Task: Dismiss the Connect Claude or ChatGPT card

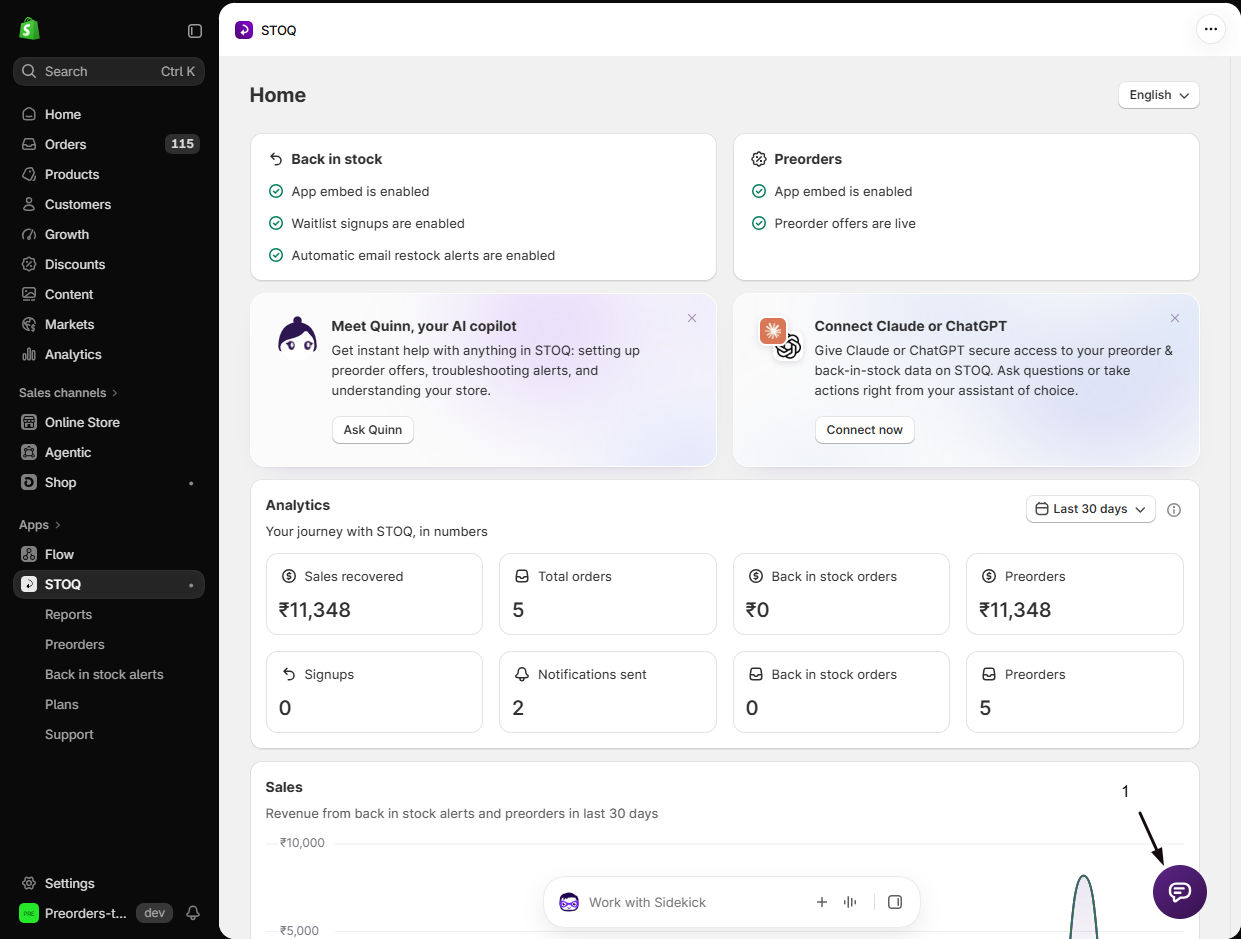Action: pos(1175,318)
